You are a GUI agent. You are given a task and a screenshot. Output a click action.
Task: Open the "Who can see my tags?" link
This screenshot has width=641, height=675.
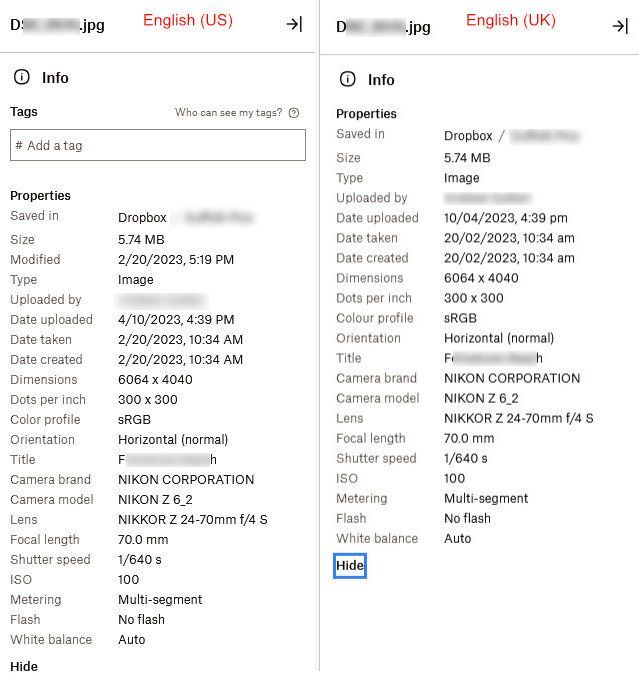click(228, 113)
